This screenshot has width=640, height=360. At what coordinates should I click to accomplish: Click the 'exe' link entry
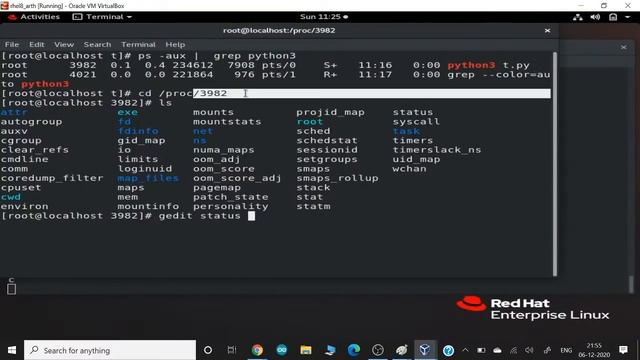click(x=127, y=112)
